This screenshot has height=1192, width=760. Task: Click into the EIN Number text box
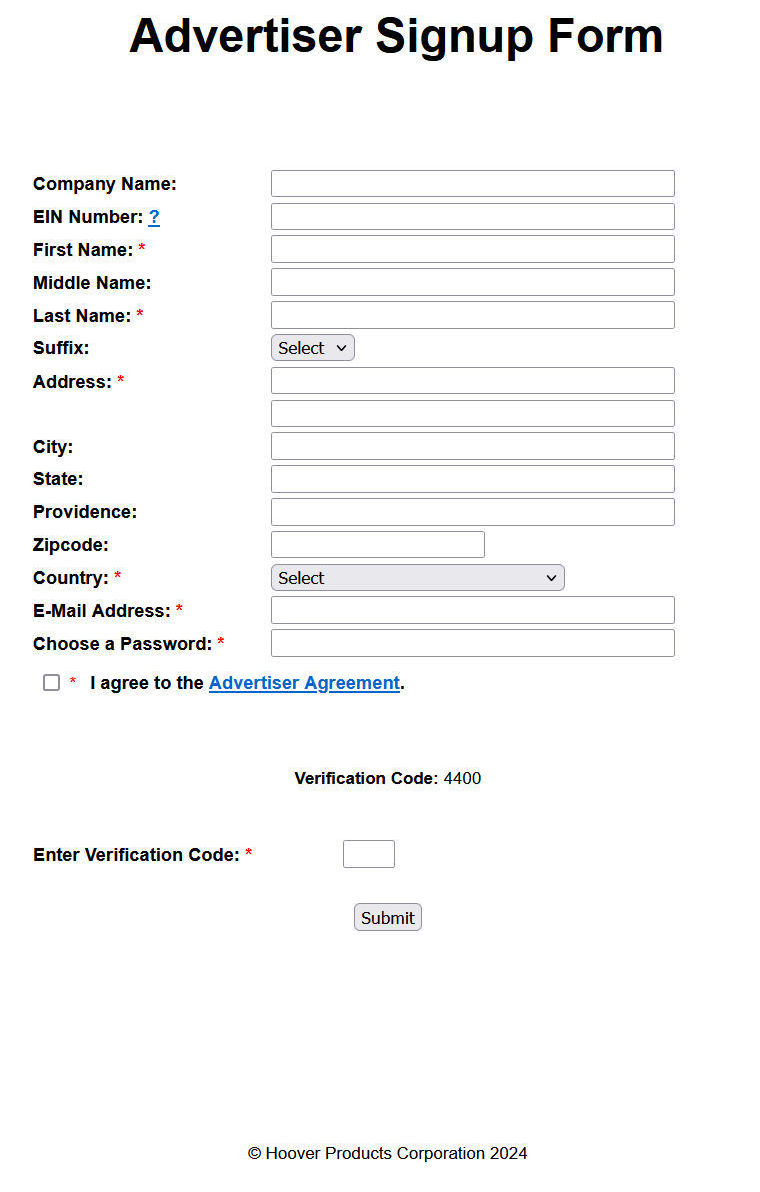click(x=473, y=217)
